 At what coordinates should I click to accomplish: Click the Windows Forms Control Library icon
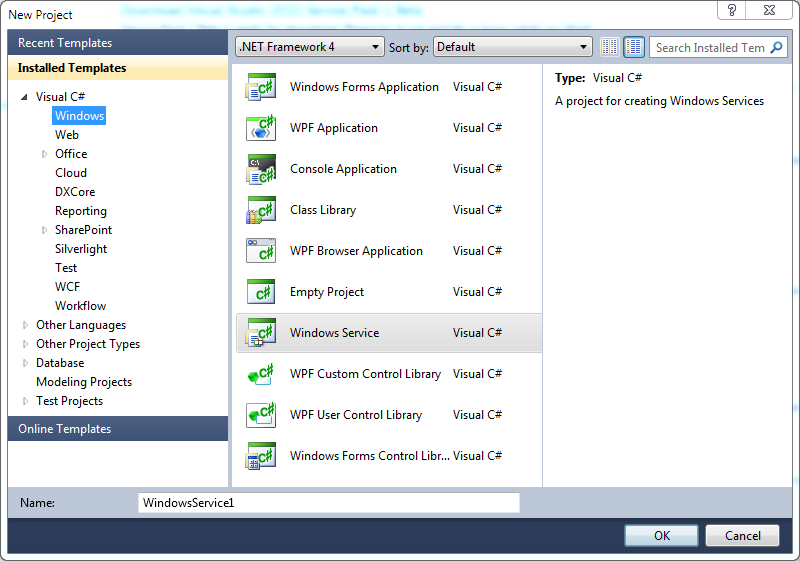point(261,456)
